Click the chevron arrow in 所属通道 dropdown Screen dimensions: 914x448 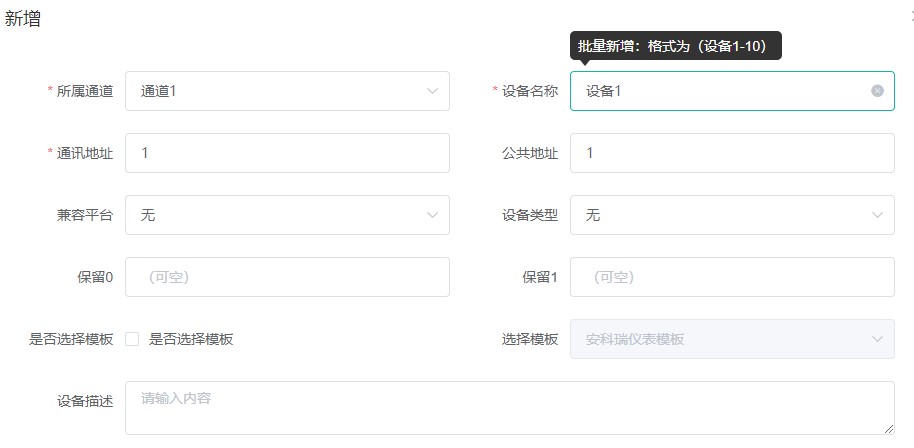[x=432, y=91]
